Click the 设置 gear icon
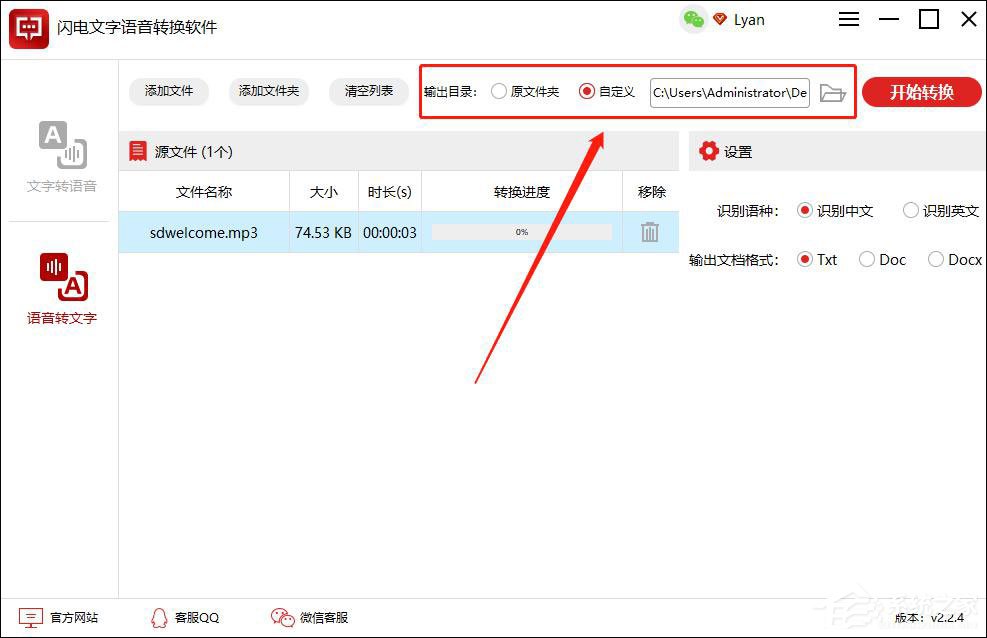This screenshot has height=638, width=987. click(709, 151)
